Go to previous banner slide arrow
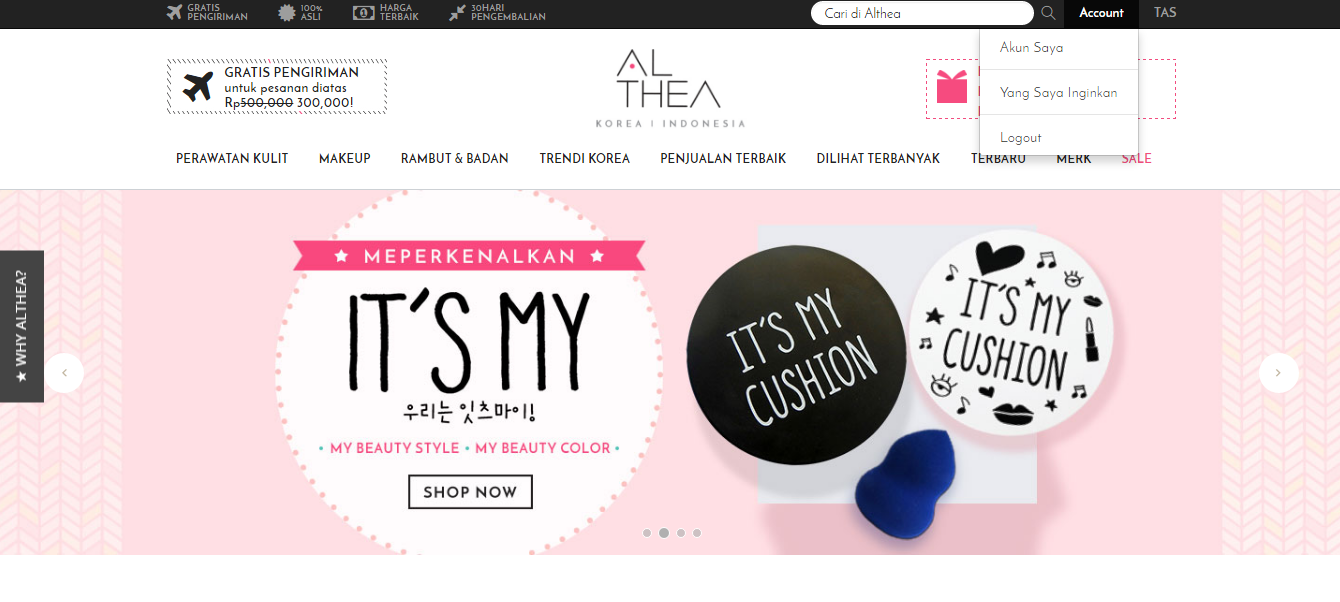 [x=65, y=373]
